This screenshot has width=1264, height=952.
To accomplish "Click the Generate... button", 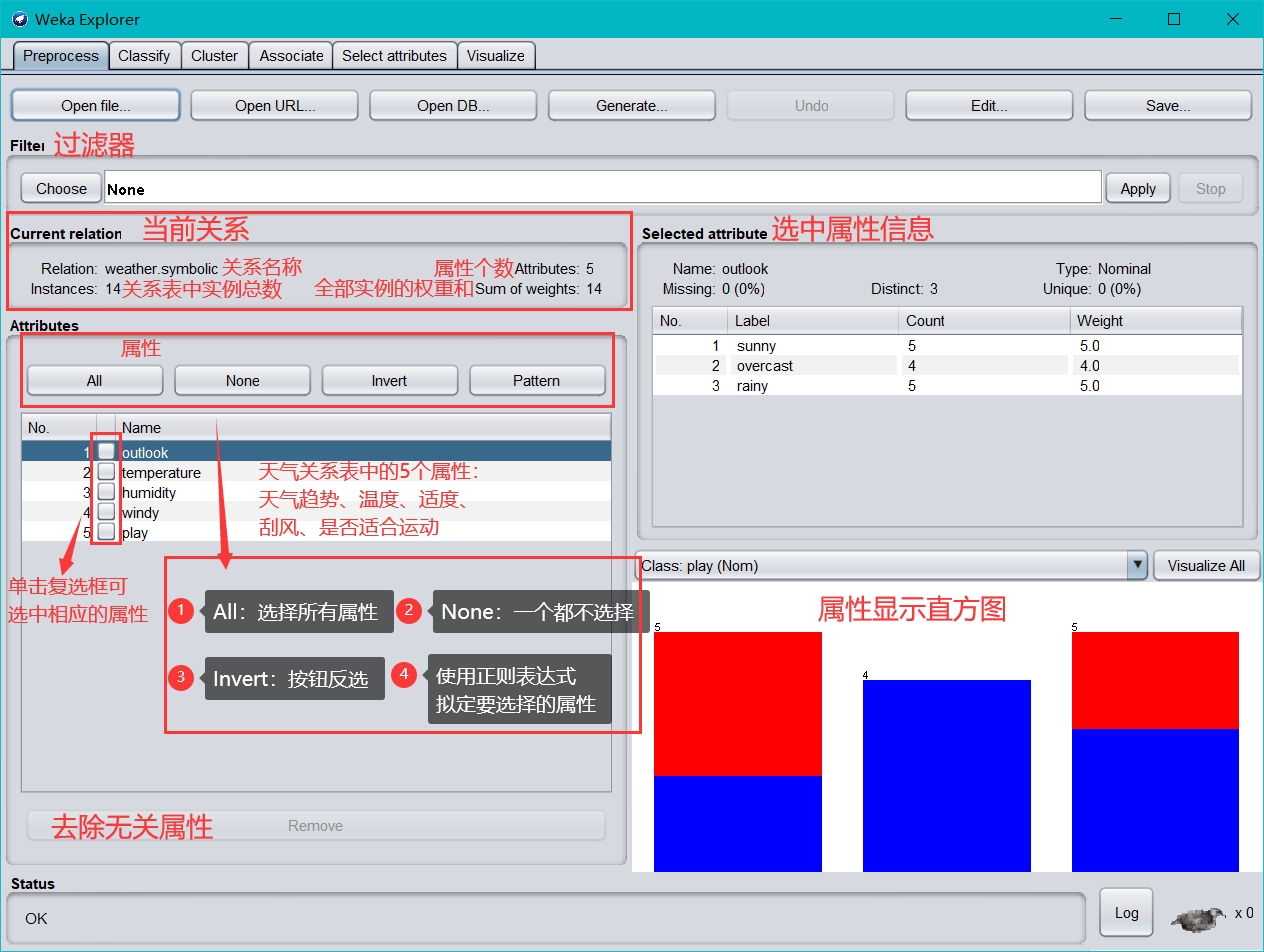I will point(632,105).
